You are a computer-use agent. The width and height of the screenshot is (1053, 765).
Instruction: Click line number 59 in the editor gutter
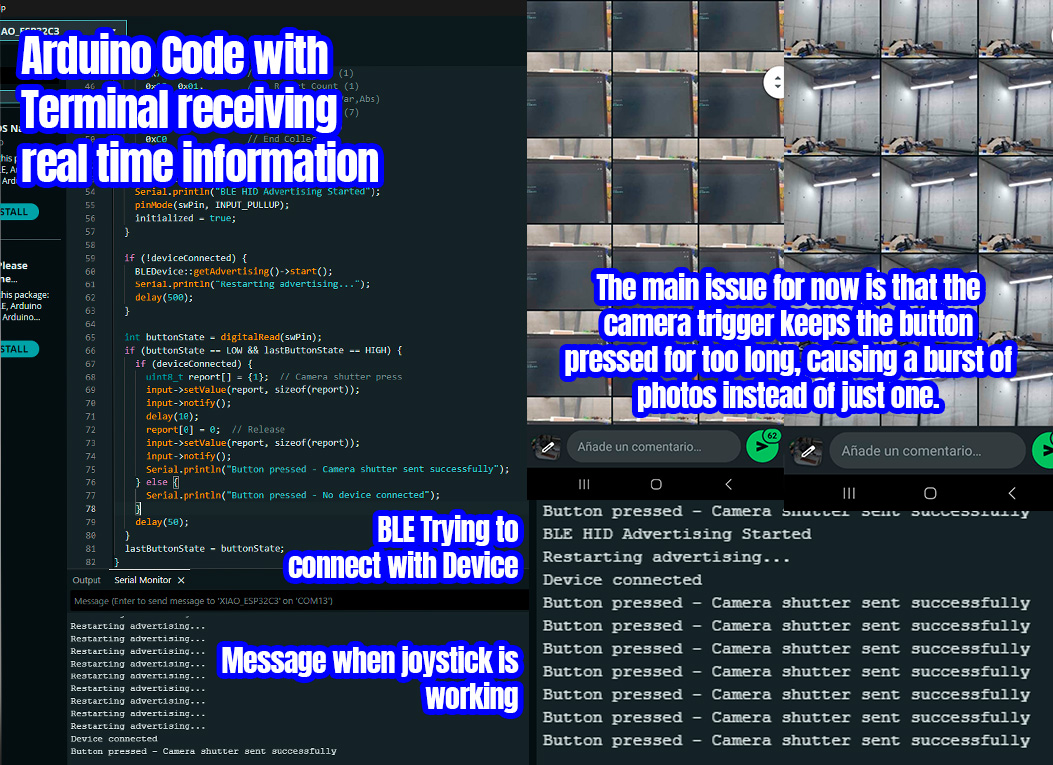(90, 258)
